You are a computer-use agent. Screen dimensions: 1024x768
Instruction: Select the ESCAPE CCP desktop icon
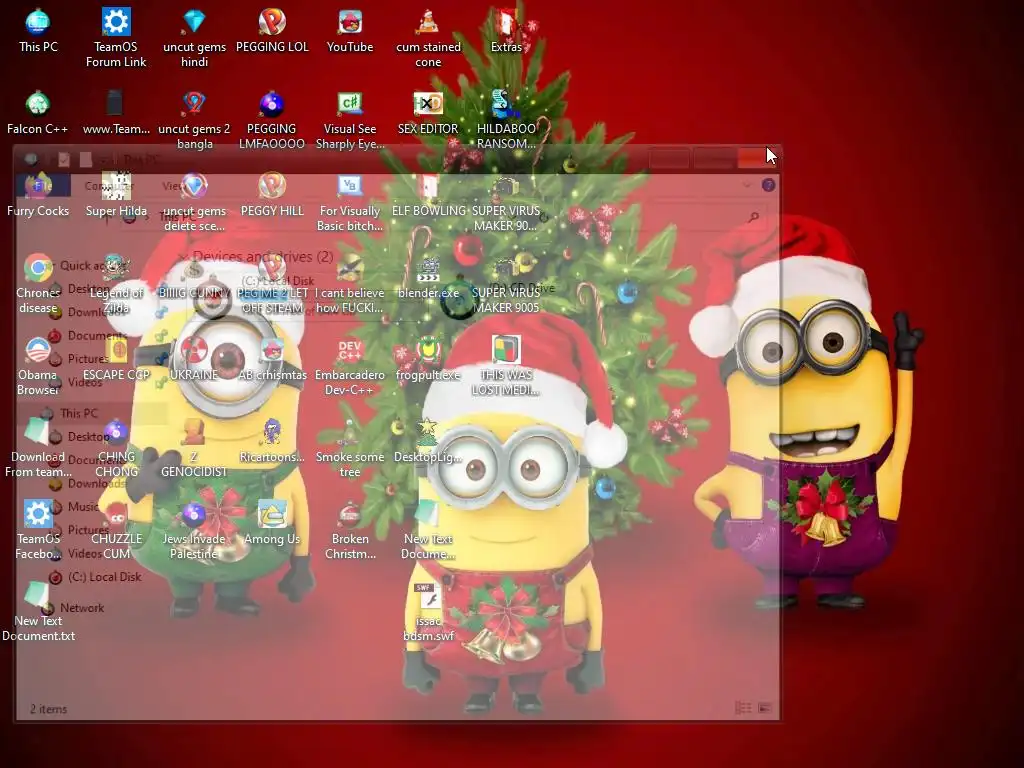pyautogui.click(x=116, y=359)
